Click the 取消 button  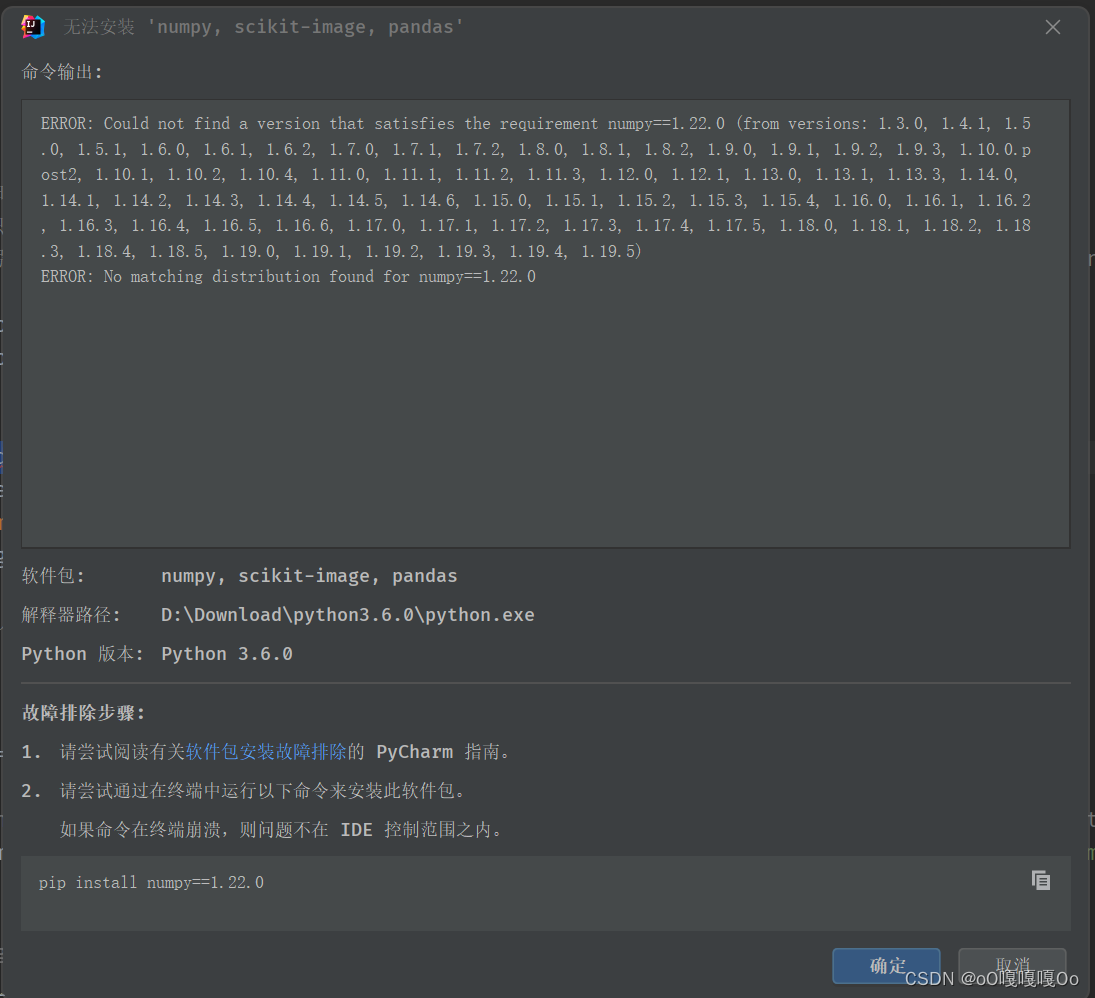coord(1012,966)
